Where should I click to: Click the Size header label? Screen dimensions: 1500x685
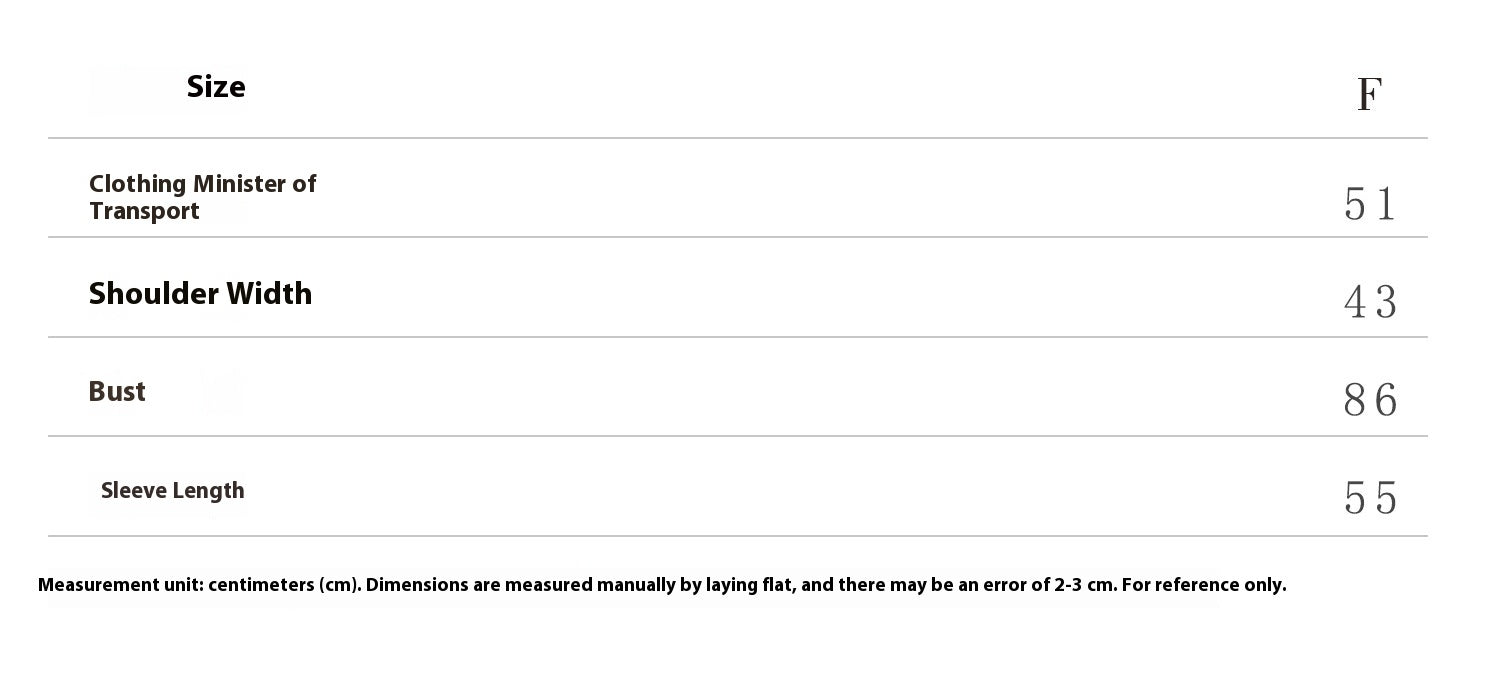pyautogui.click(x=215, y=87)
